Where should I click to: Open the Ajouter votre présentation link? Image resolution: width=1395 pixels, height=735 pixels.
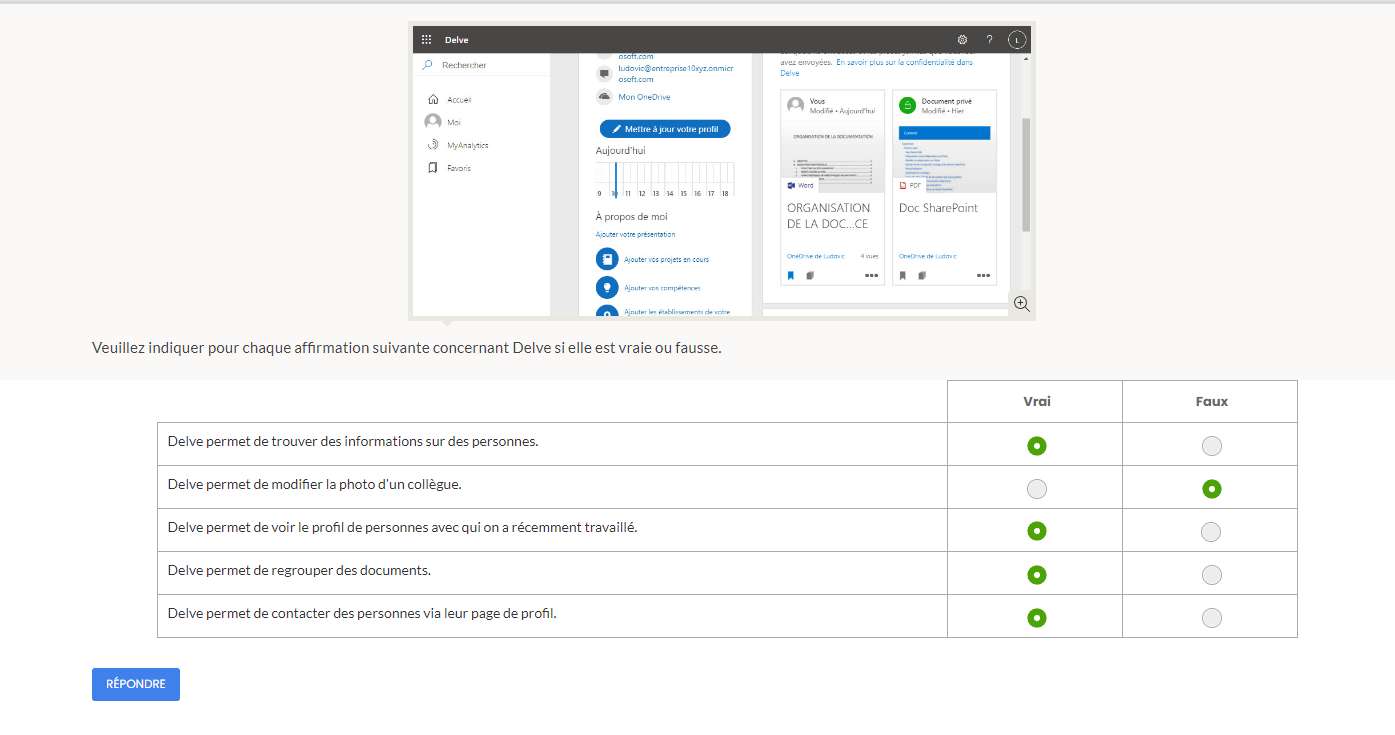[x=636, y=234]
